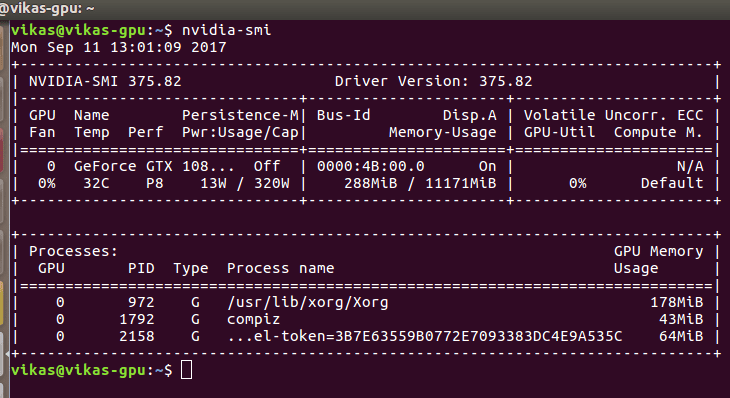The width and height of the screenshot is (730, 398).
Task: Click the Volatile Uncorr. ECC header
Action: coord(614,115)
